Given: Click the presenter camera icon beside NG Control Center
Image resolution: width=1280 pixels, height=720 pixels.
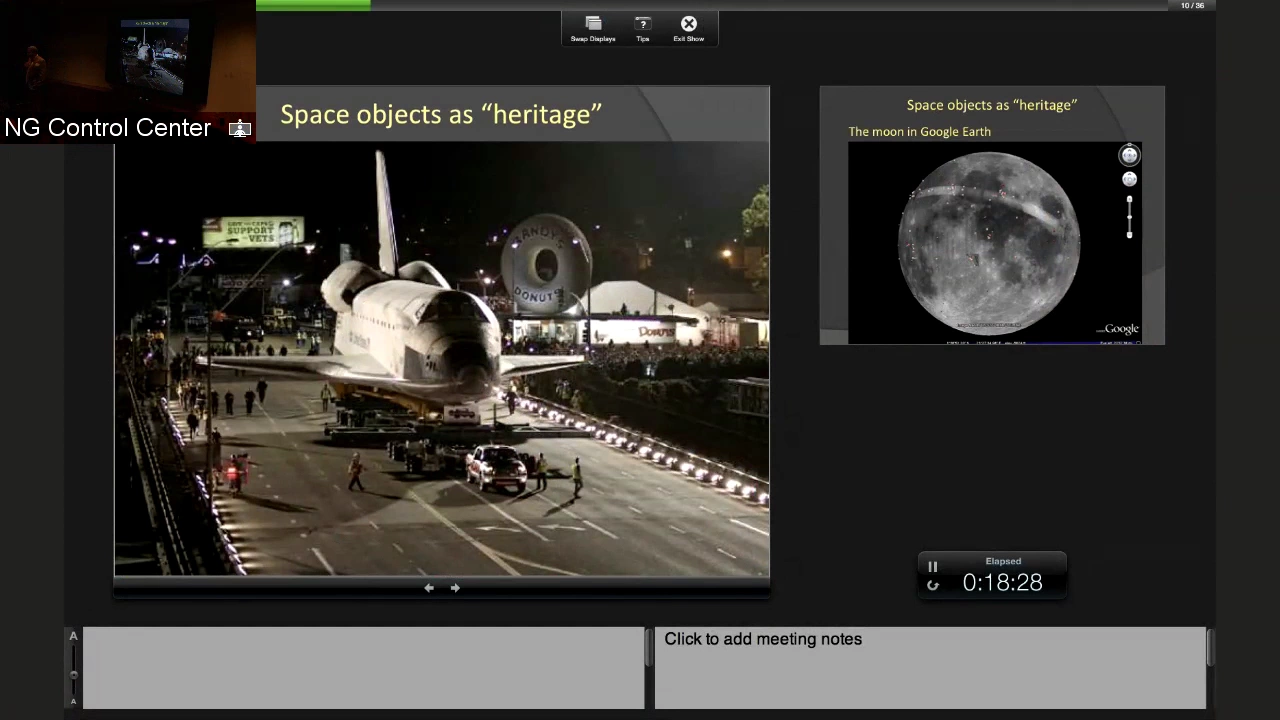Looking at the screenshot, I should point(239,128).
